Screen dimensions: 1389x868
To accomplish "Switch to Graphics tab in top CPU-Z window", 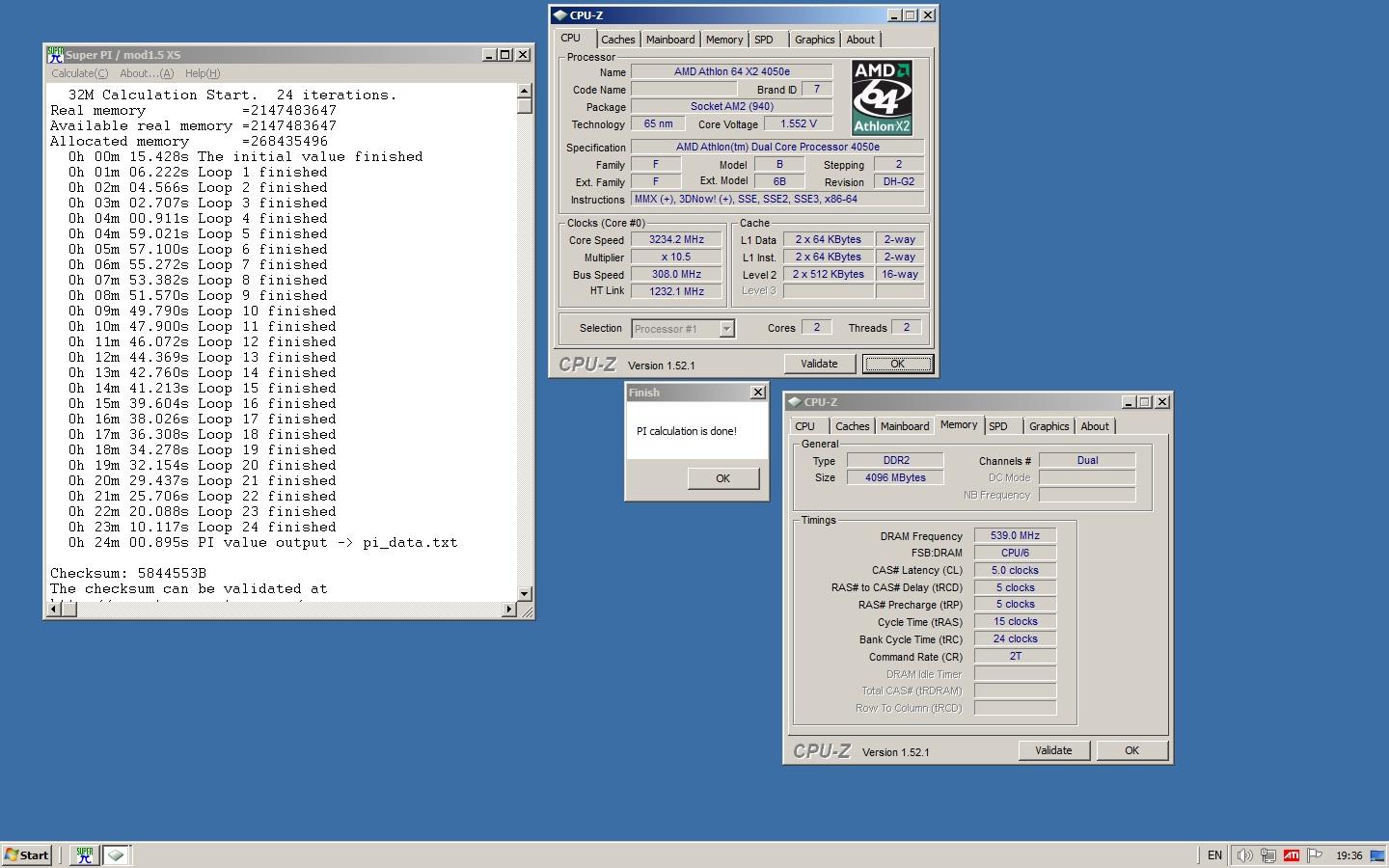I will [815, 40].
